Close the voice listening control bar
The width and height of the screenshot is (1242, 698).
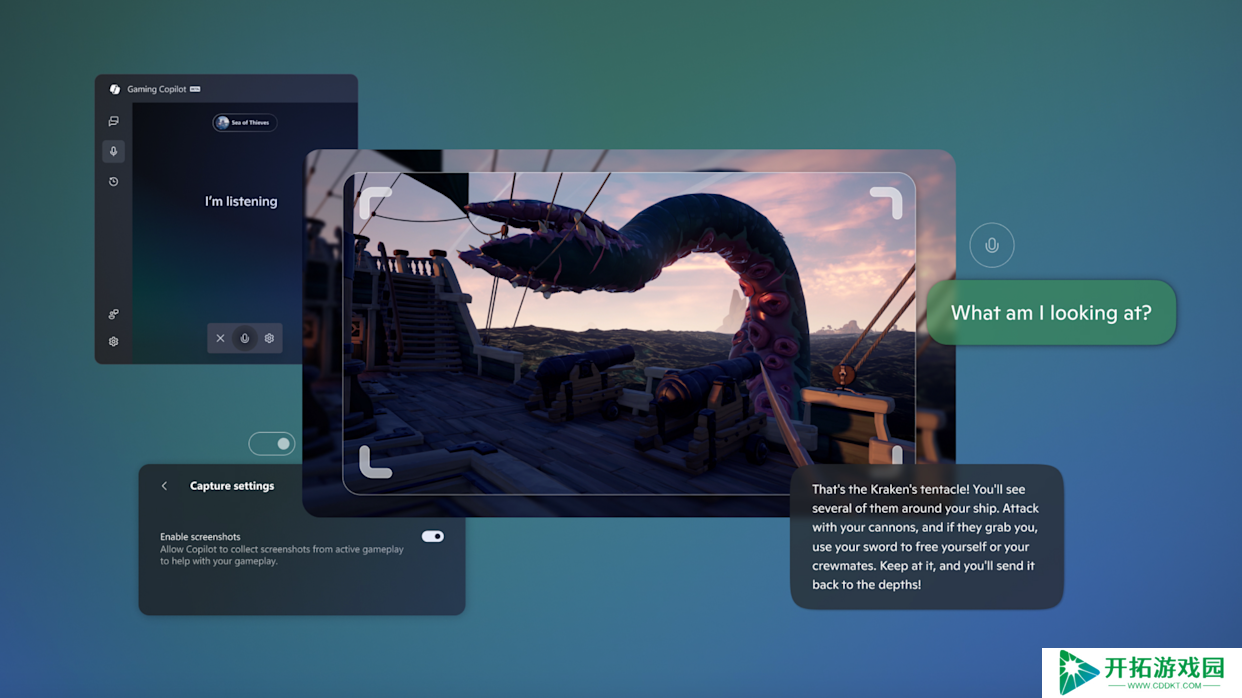click(220, 339)
